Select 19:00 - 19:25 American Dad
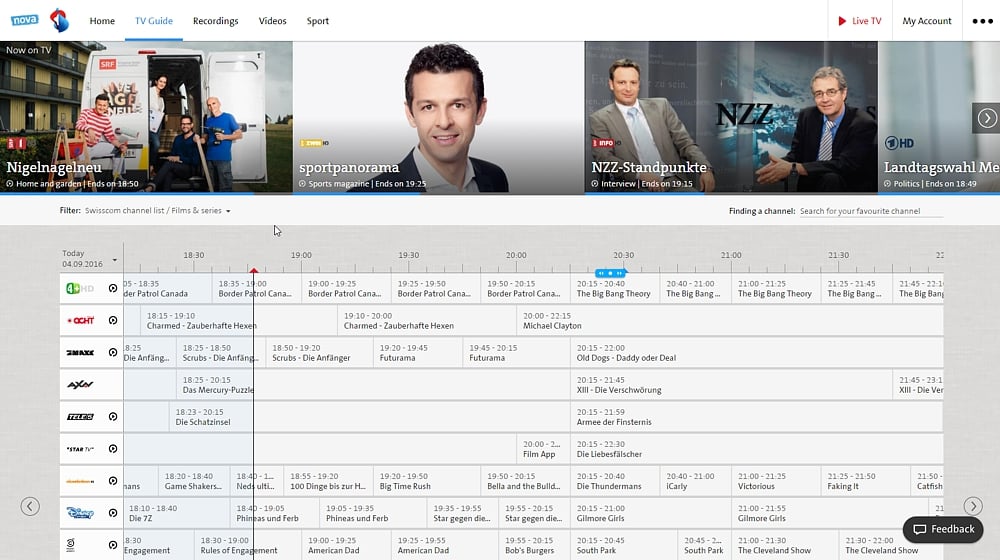Image resolution: width=1000 pixels, height=560 pixels. [346, 545]
